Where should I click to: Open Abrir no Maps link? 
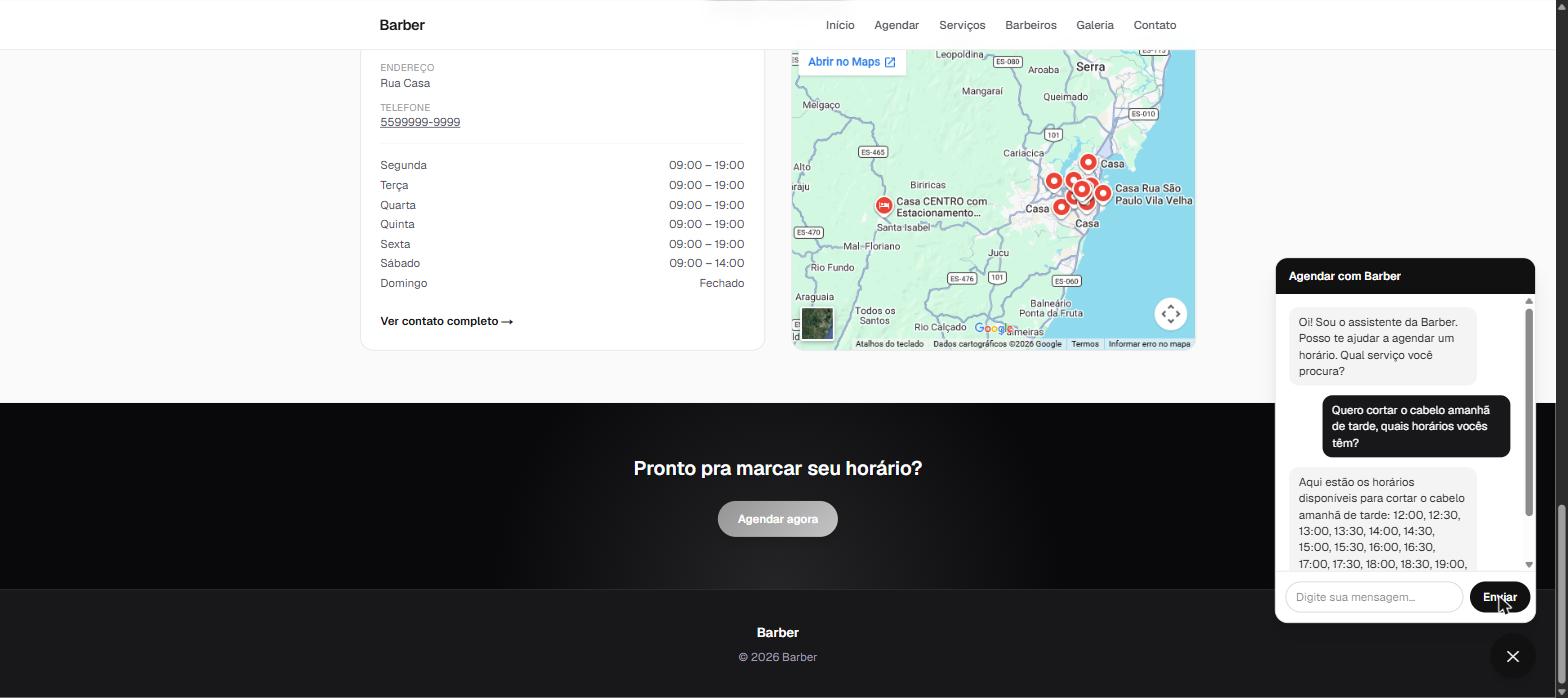click(852, 62)
